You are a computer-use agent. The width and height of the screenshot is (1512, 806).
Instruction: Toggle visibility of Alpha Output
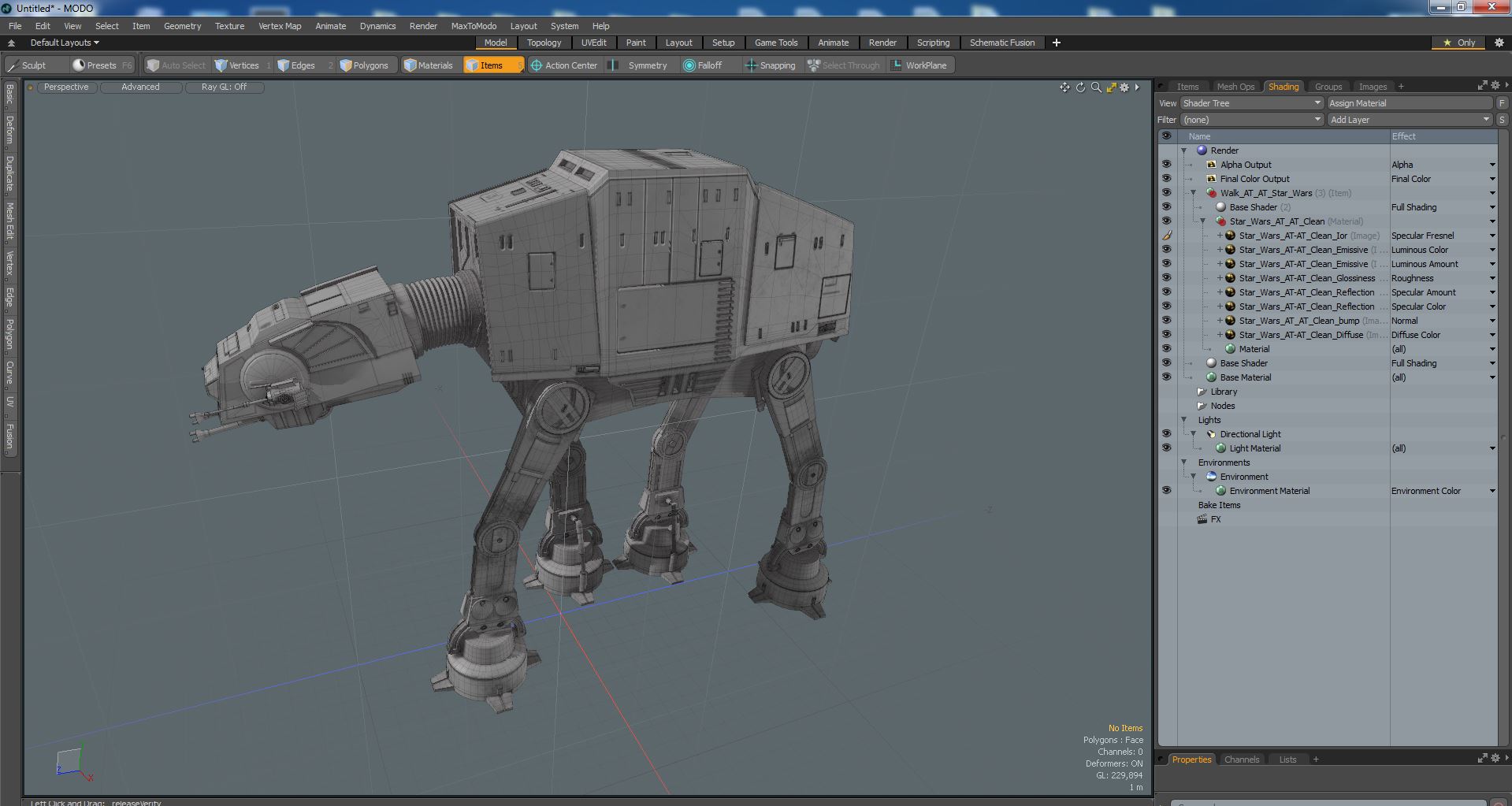[1166, 165]
